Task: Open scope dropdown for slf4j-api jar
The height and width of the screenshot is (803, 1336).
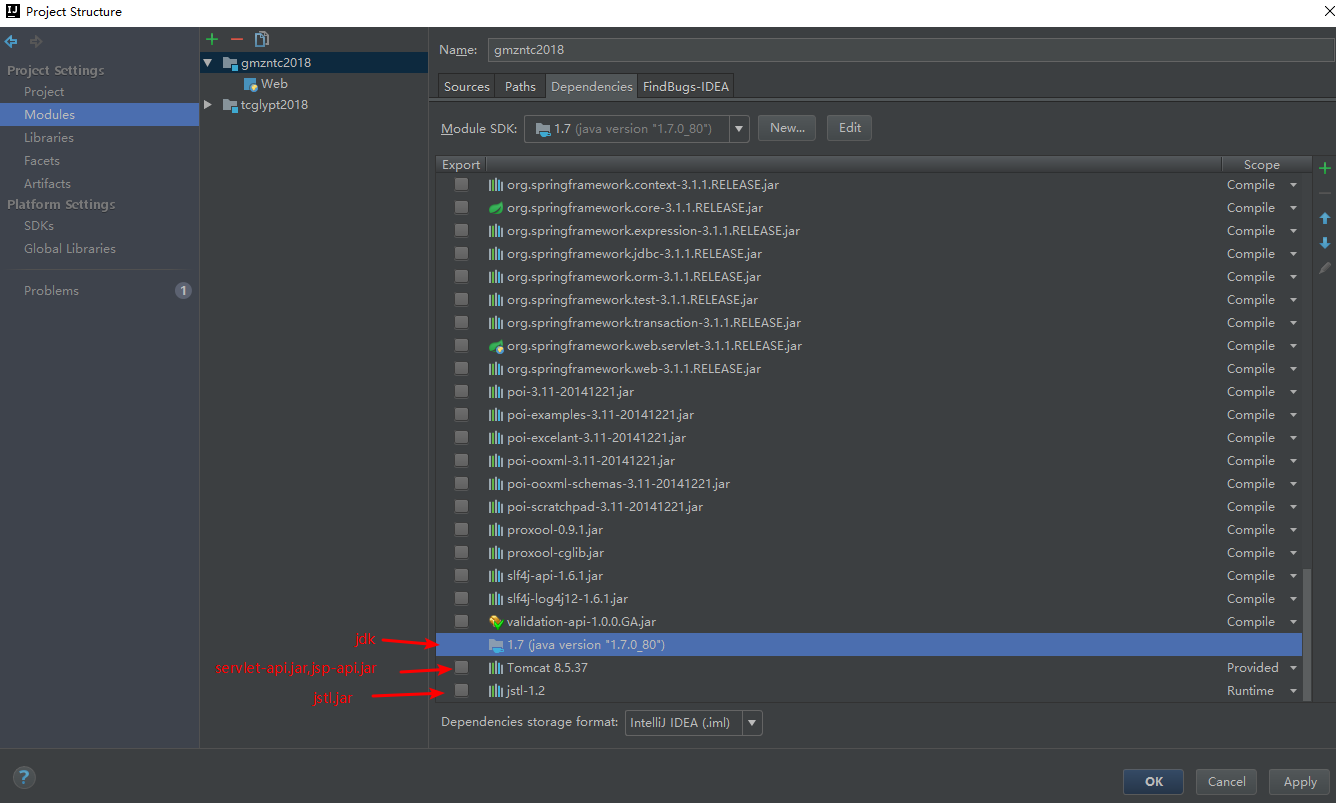Action: (1293, 576)
